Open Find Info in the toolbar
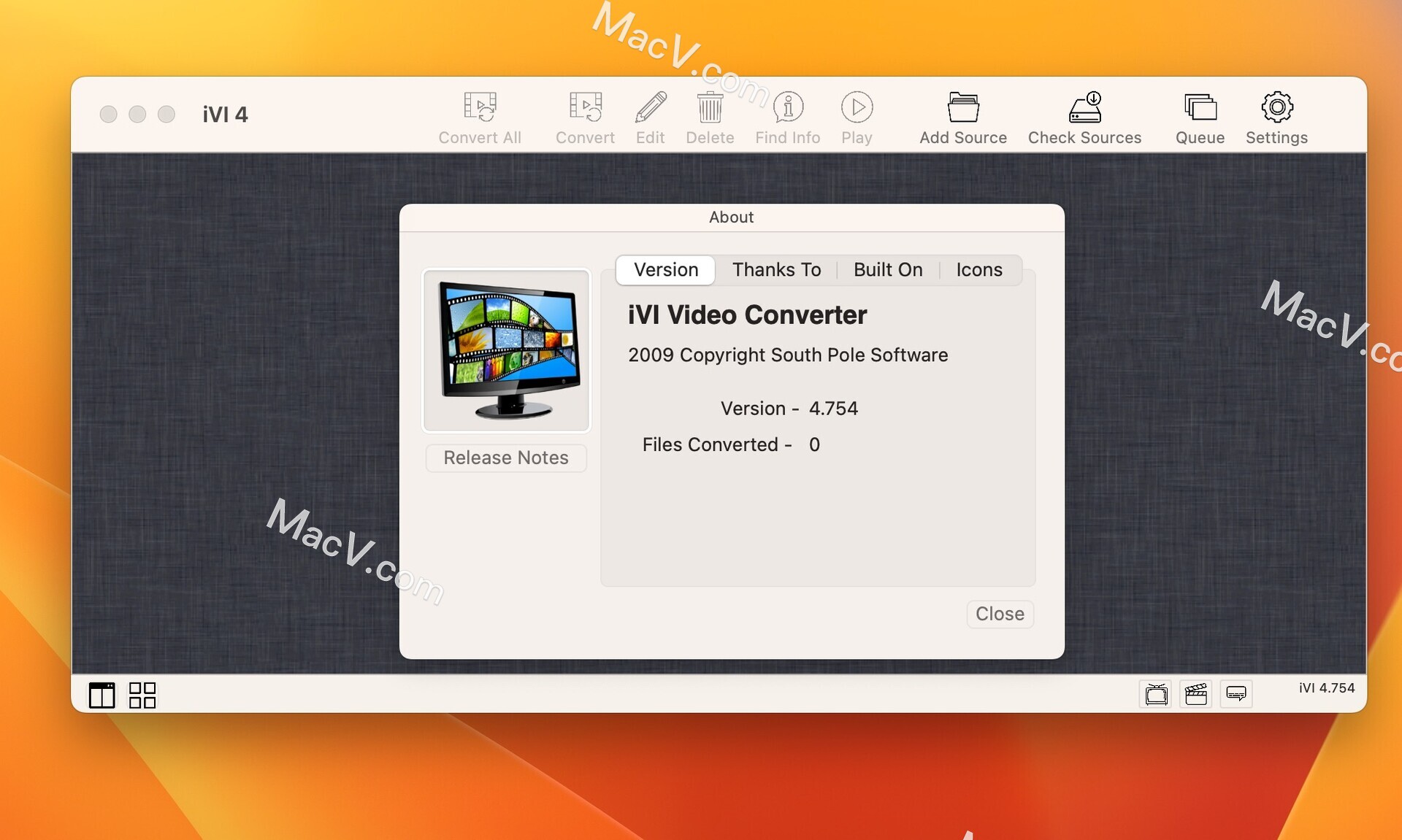Screen dimensions: 1402x840 click(788, 107)
